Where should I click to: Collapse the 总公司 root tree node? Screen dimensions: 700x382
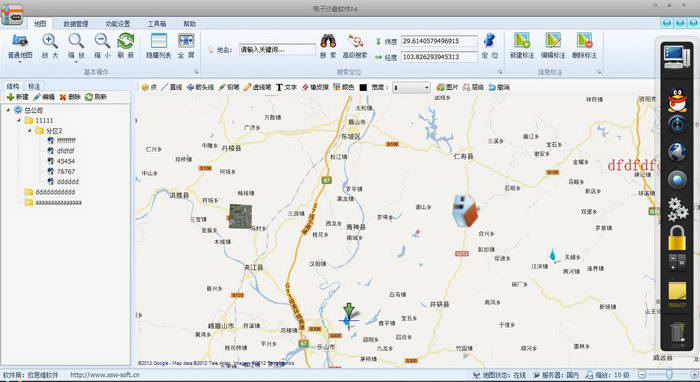8,110
